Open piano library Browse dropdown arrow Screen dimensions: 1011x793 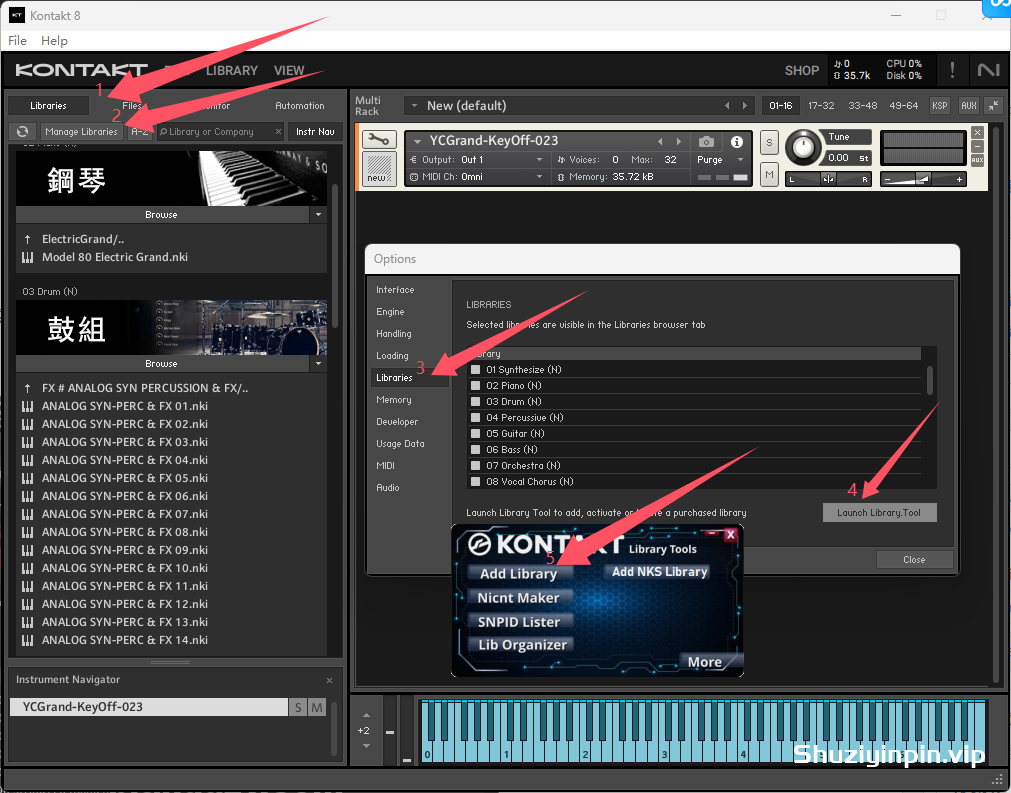coord(319,215)
